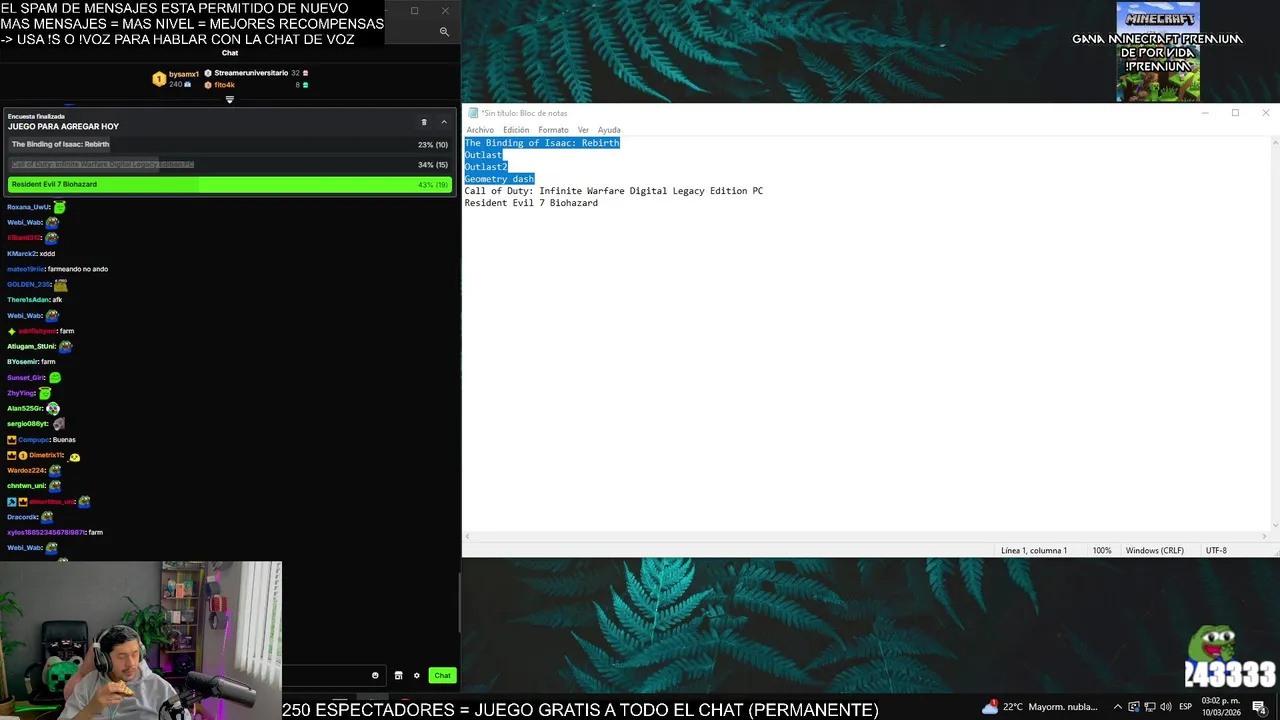This screenshot has width=1280, height=720.
Task: Click 'Windows (CRLF)' status bar entry
Action: click(x=1154, y=551)
